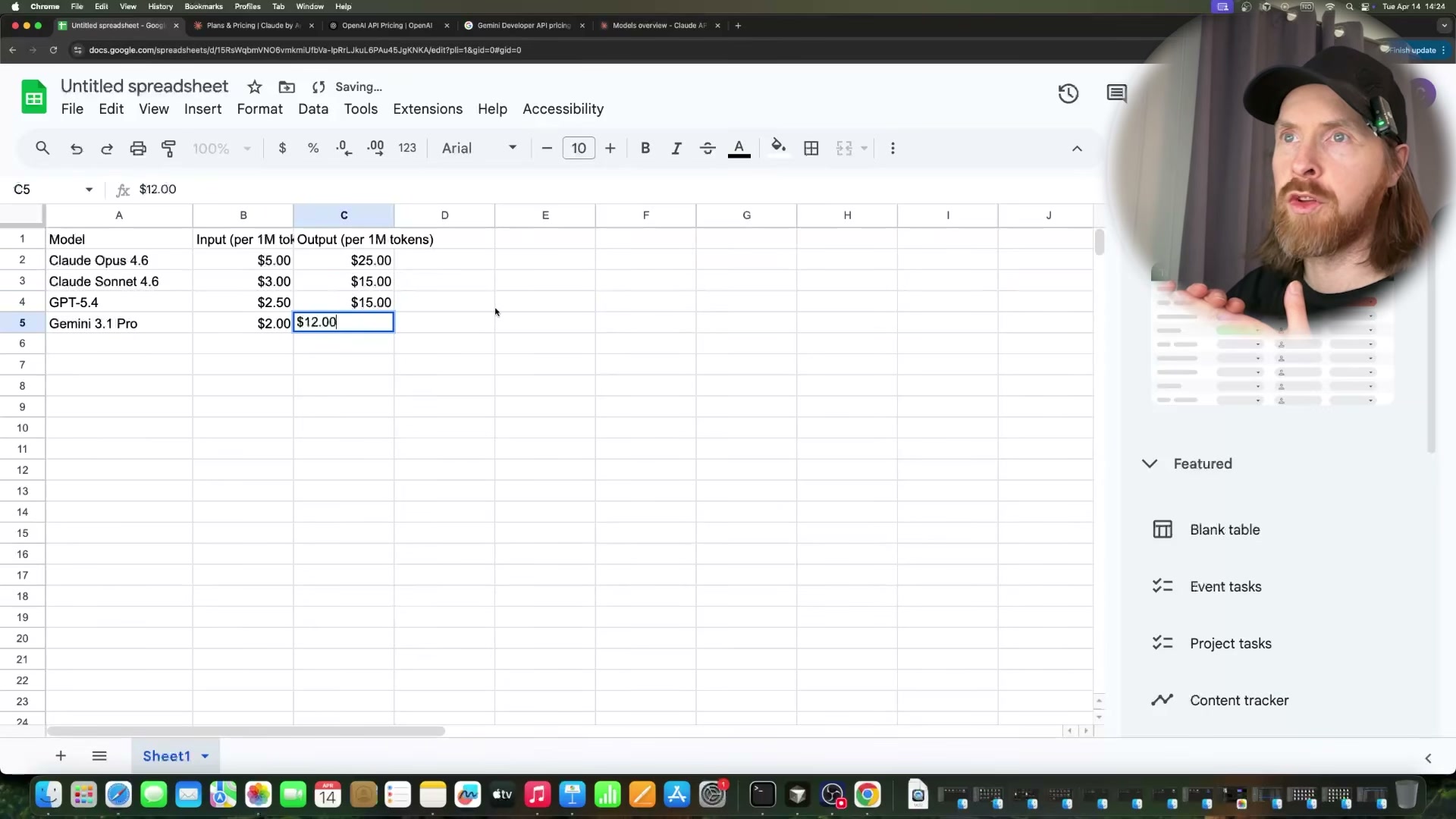Open the Arial font dropdown
This screenshot has width=1456, height=819.
click(x=478, y=149)
